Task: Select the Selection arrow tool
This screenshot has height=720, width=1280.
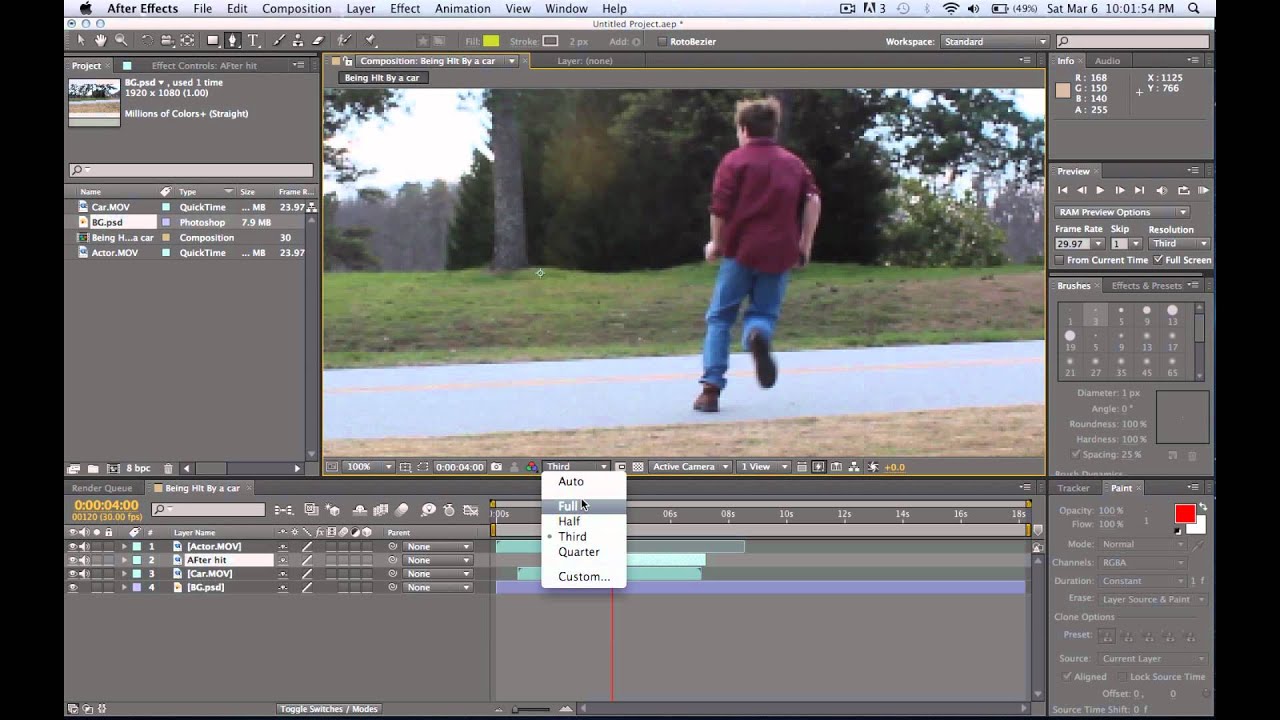Action: click(x=81, y=41)
